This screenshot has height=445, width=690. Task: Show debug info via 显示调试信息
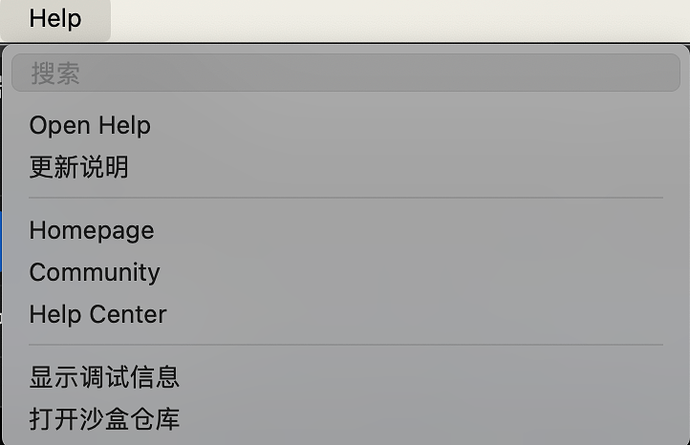pyautogui.click(x=104, y=377)
